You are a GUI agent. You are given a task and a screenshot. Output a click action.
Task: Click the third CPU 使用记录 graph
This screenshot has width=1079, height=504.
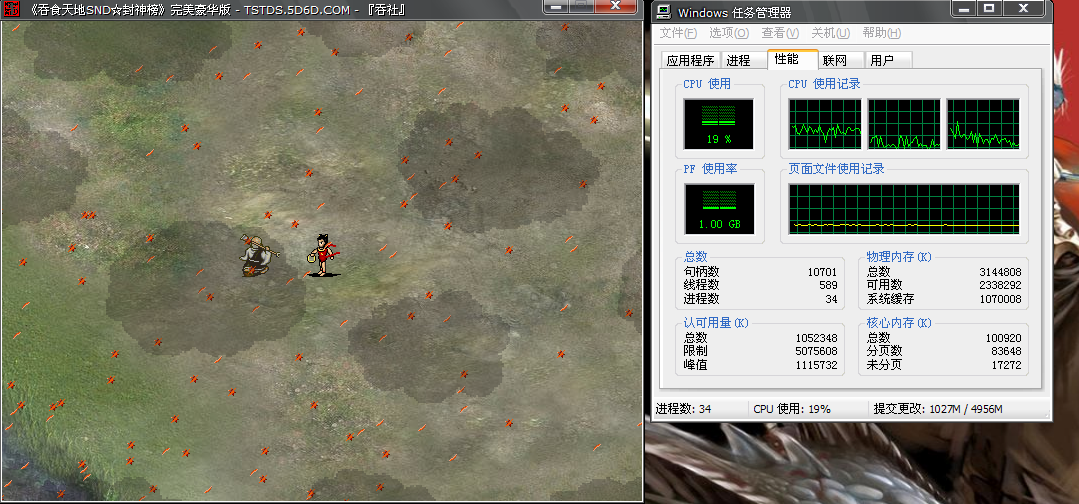(x=983, y=124)
